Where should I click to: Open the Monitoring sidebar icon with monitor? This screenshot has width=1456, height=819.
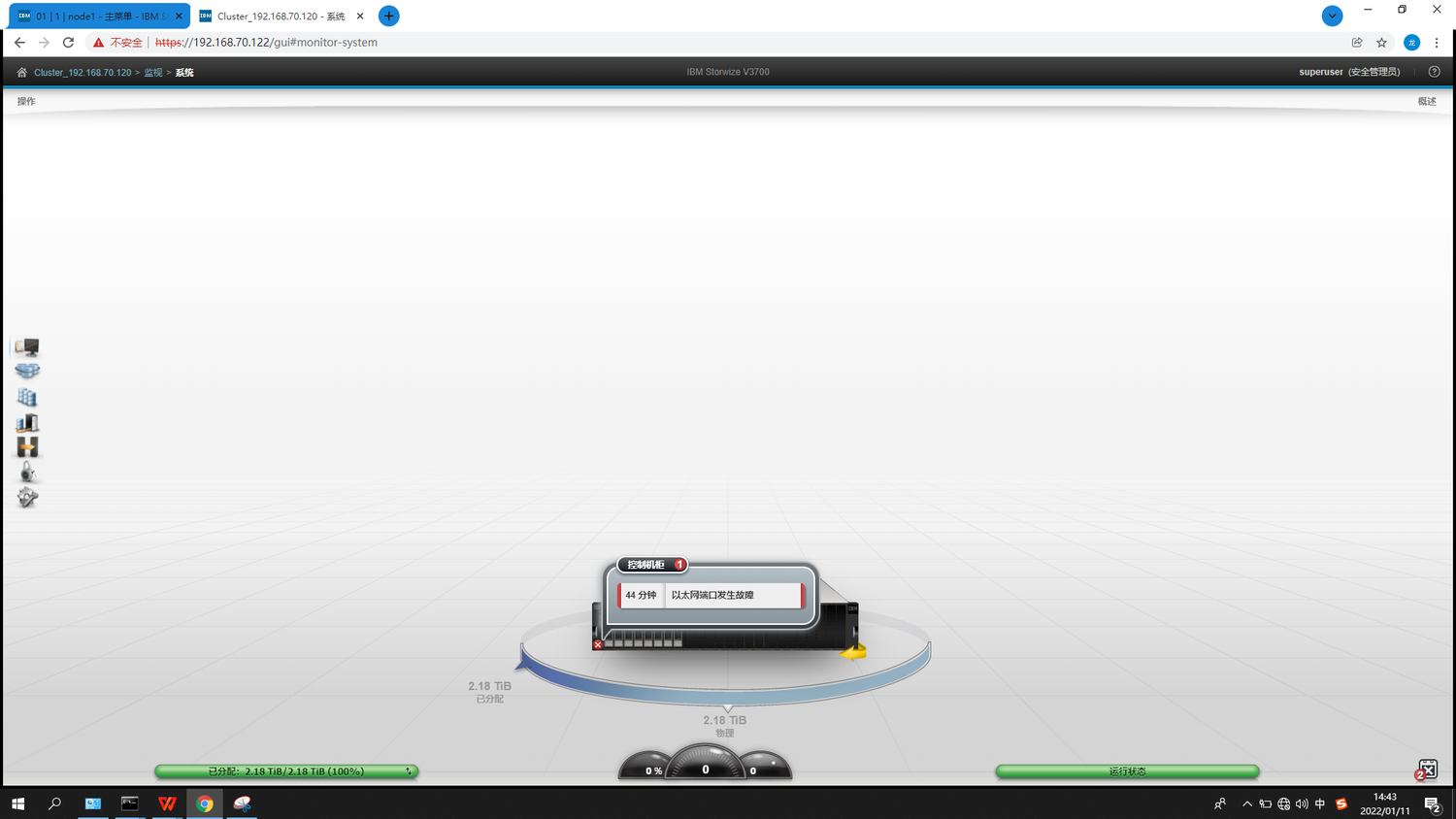27,347
